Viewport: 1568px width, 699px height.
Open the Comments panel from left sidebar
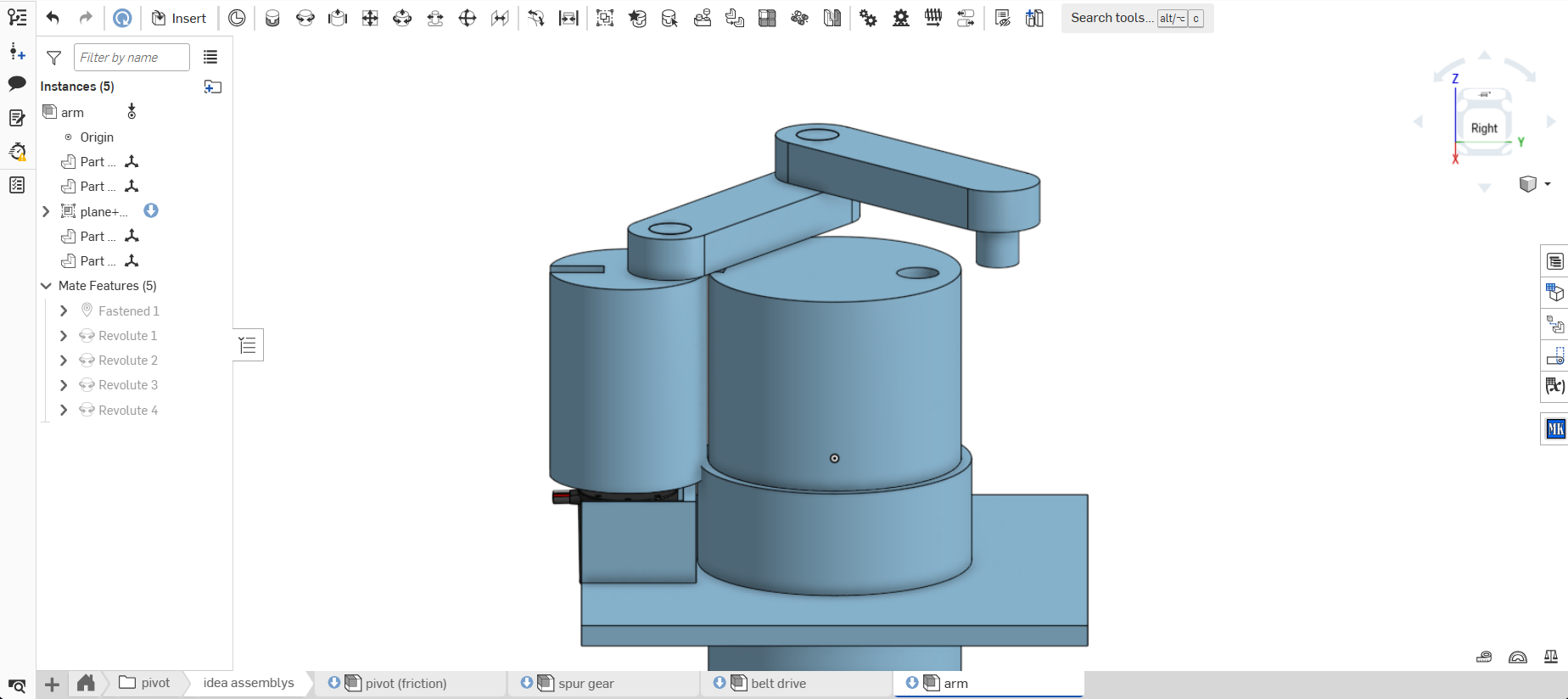coord(17,83)
